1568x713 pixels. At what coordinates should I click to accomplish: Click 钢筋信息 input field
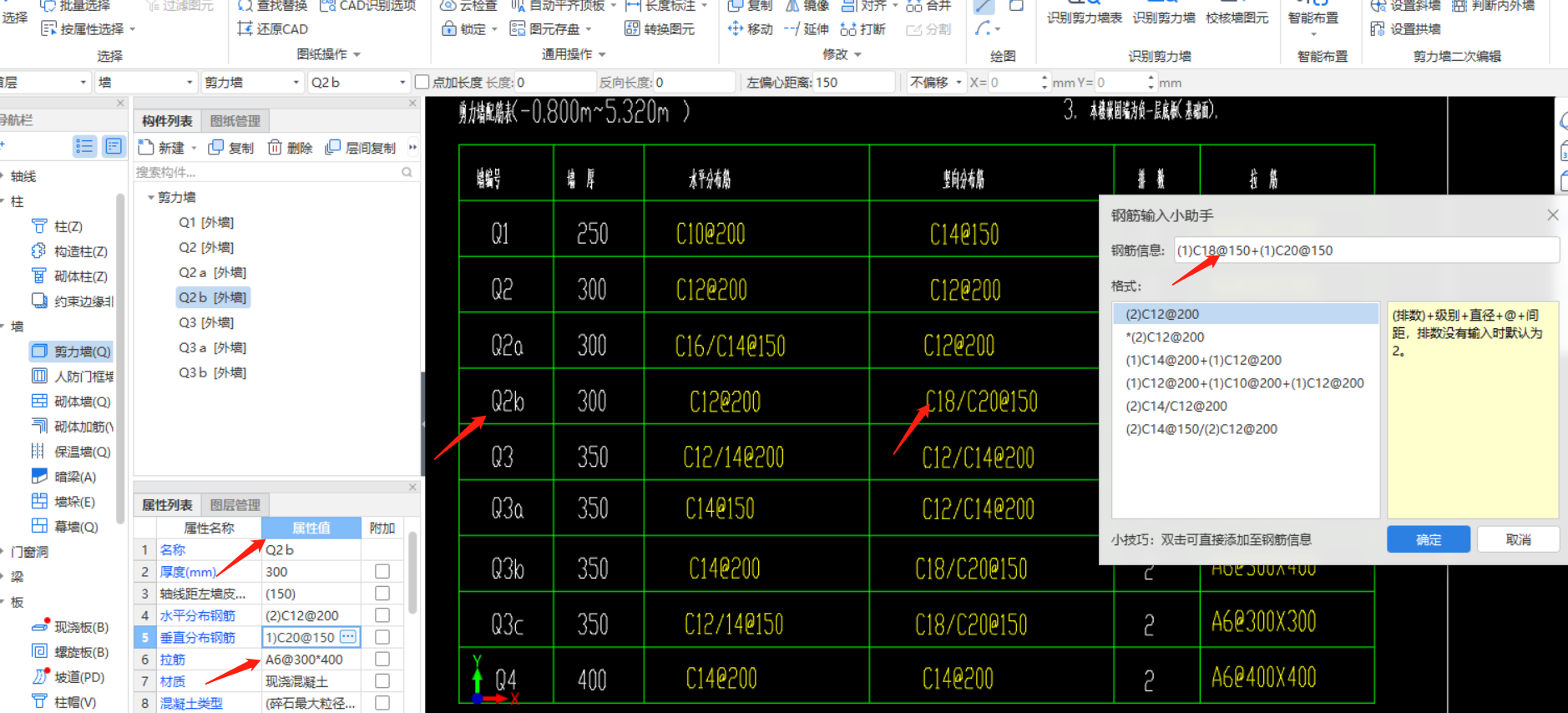[1367, 250]
